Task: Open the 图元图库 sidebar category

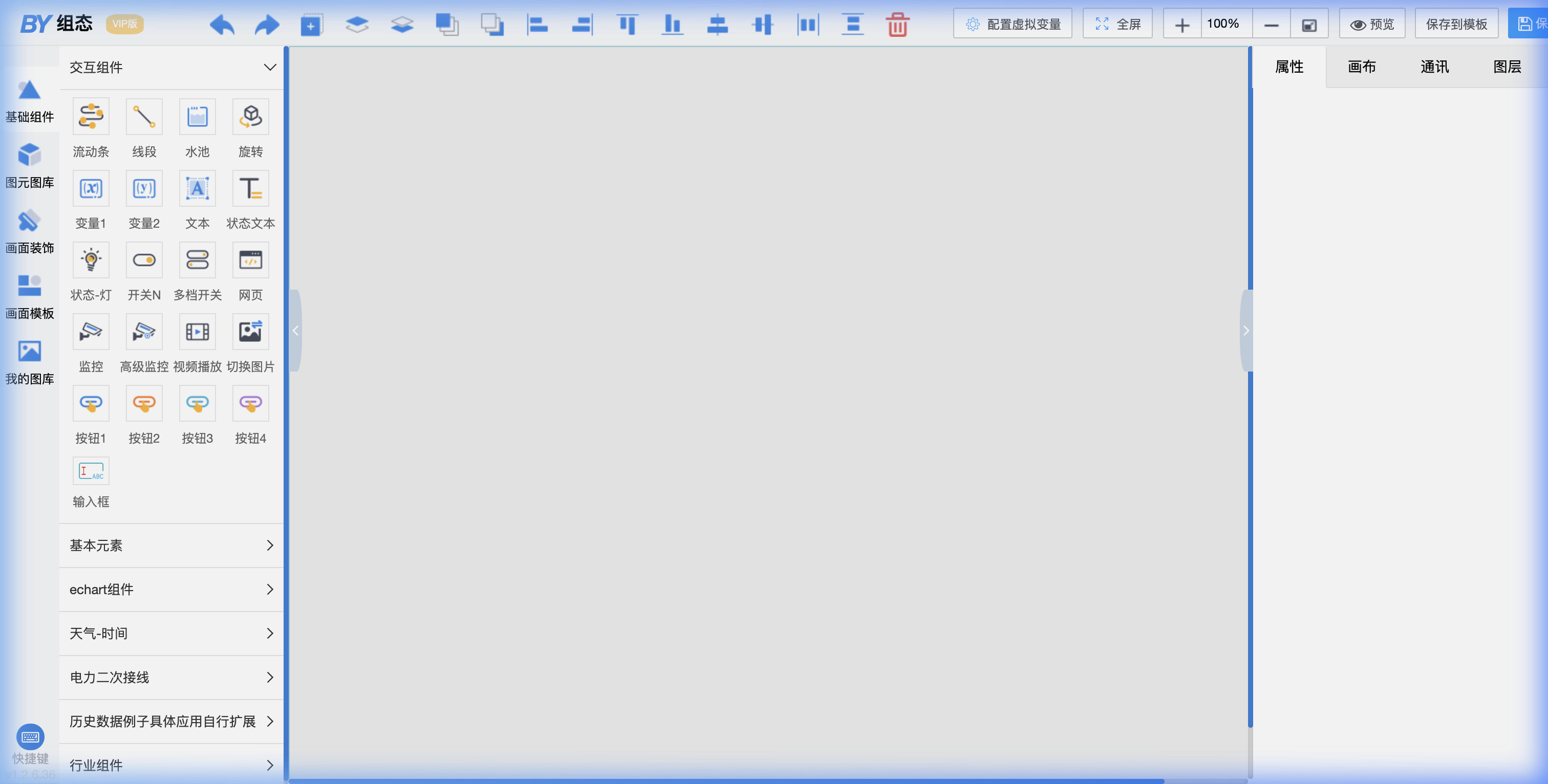Action: (30, 166)
